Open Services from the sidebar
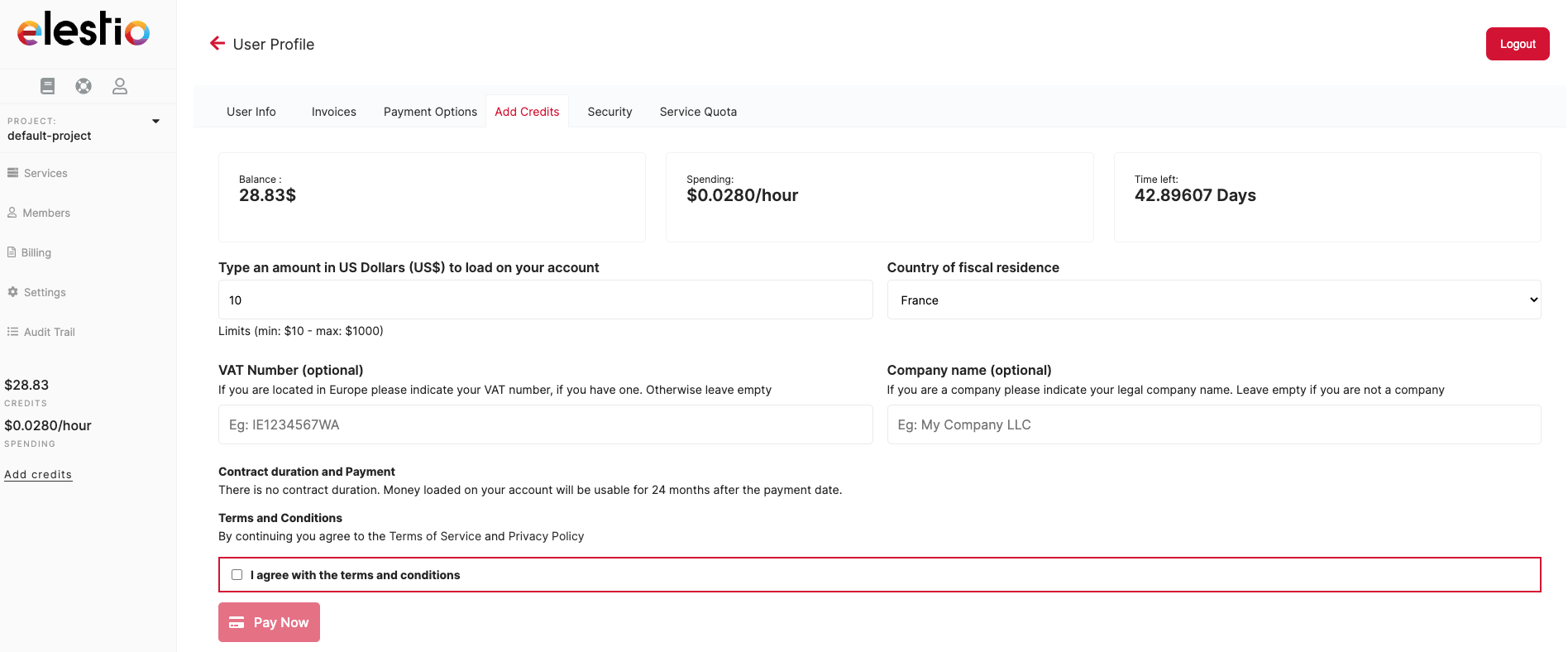 coord(45,173)
